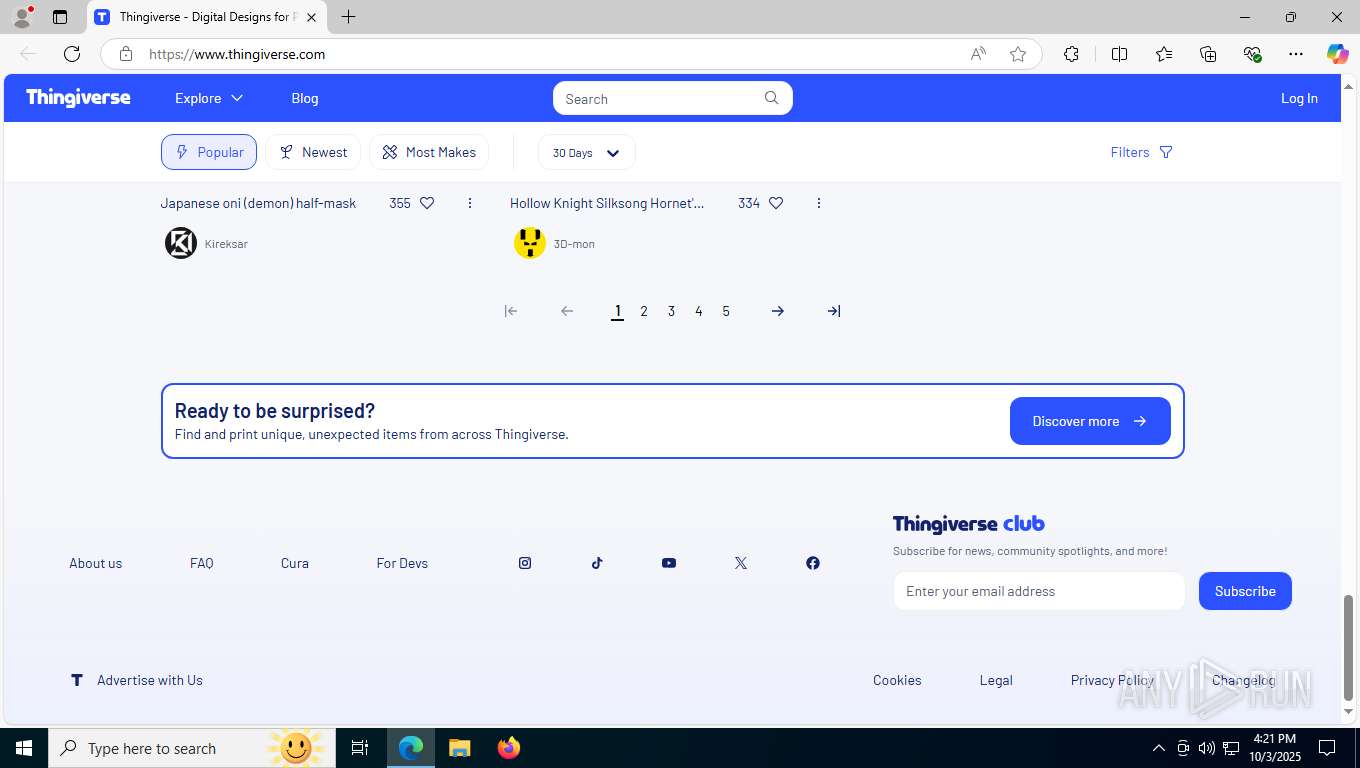Select the Most Makes sort tab
Image resolution: width=1360 pixels, height=768 pixels.
pyautogui.click(x=429, y=152)
